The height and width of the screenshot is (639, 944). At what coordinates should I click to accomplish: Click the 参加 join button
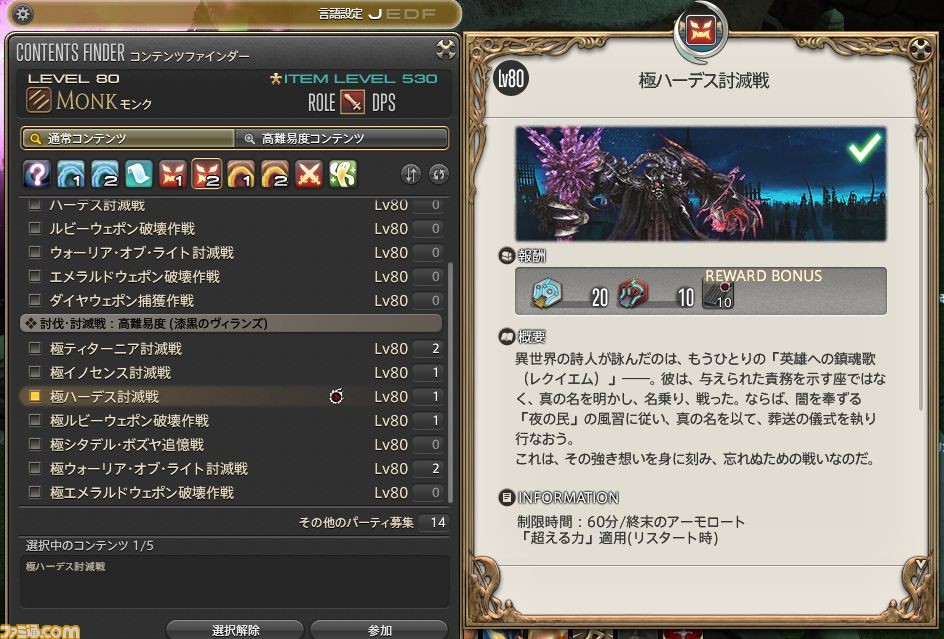pos(379,629)
